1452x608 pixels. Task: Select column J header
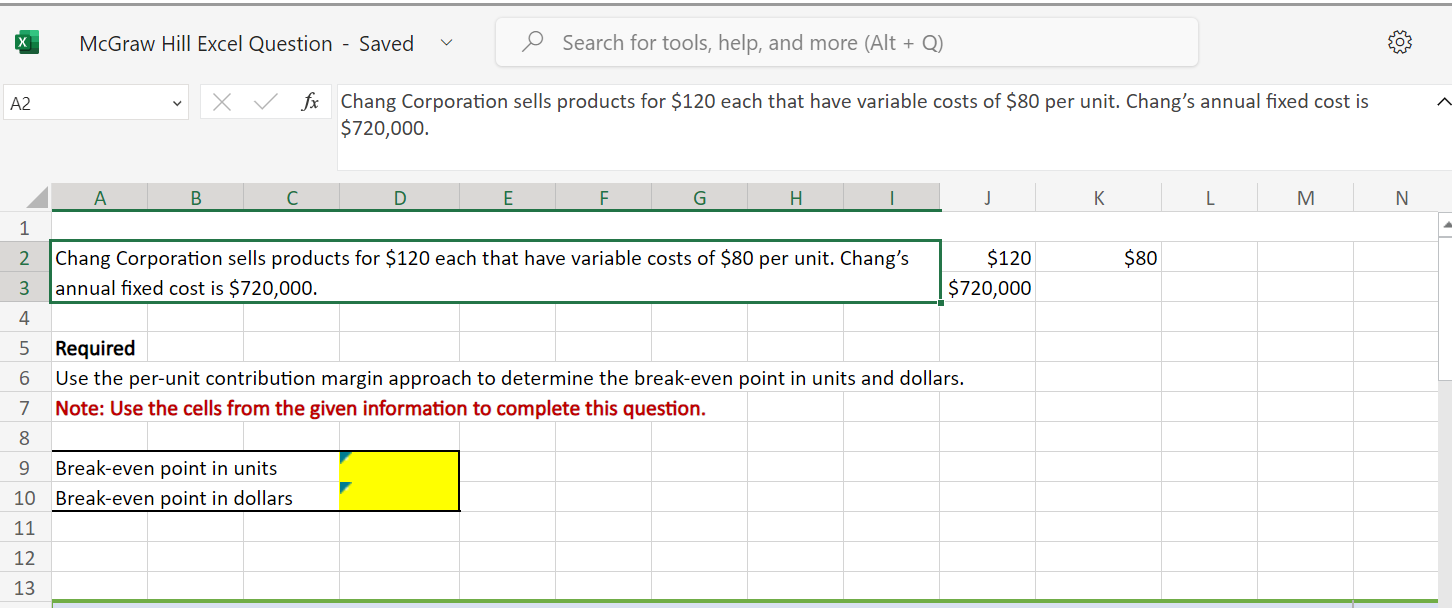(x=987, y=197)
